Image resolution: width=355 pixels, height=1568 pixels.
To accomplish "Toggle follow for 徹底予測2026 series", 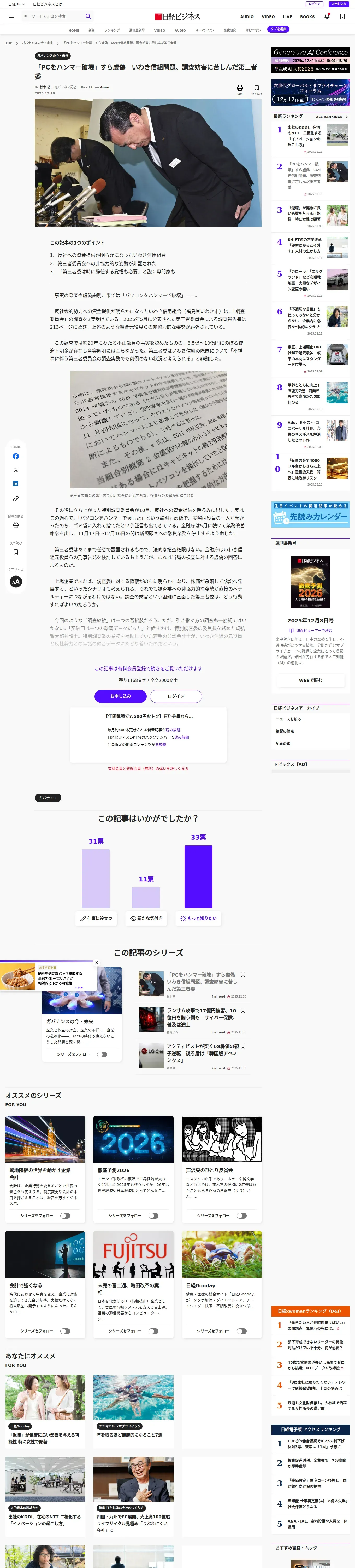I will (x=153, y=1215).
